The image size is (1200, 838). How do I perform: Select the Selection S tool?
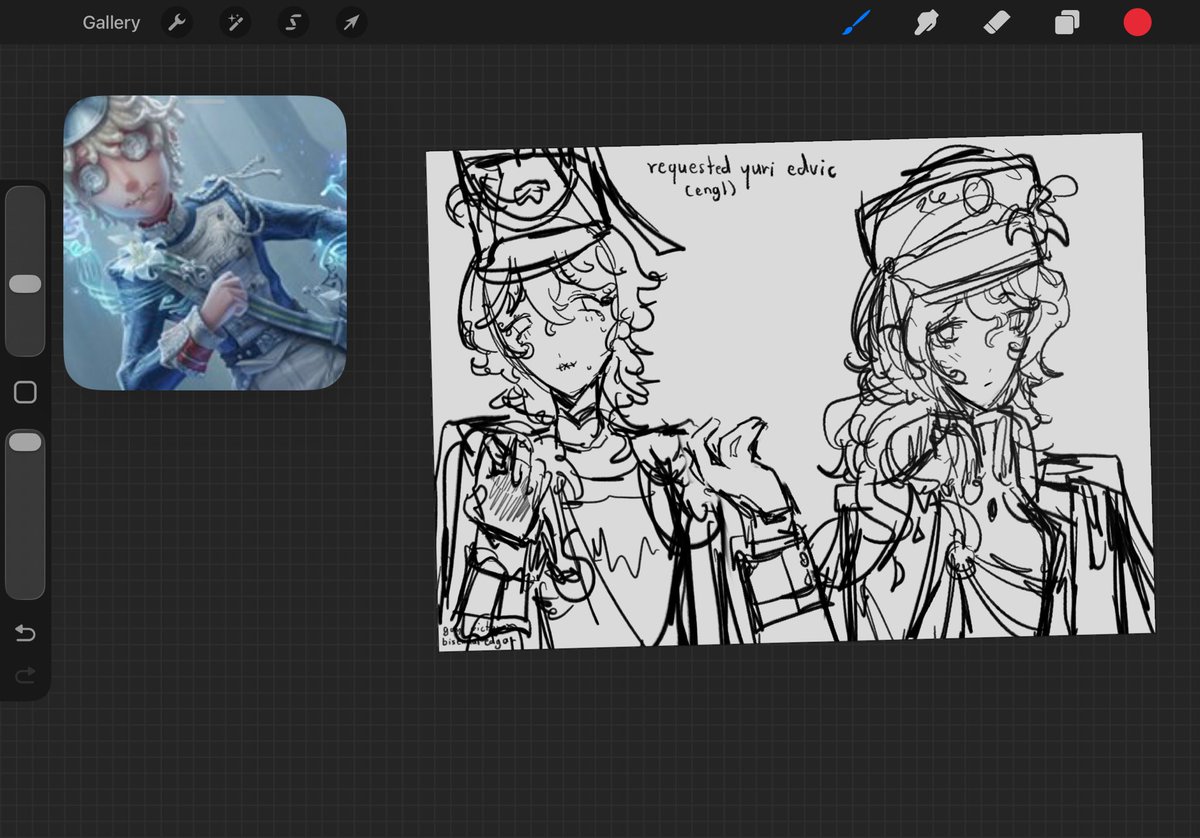coord(293,22)
